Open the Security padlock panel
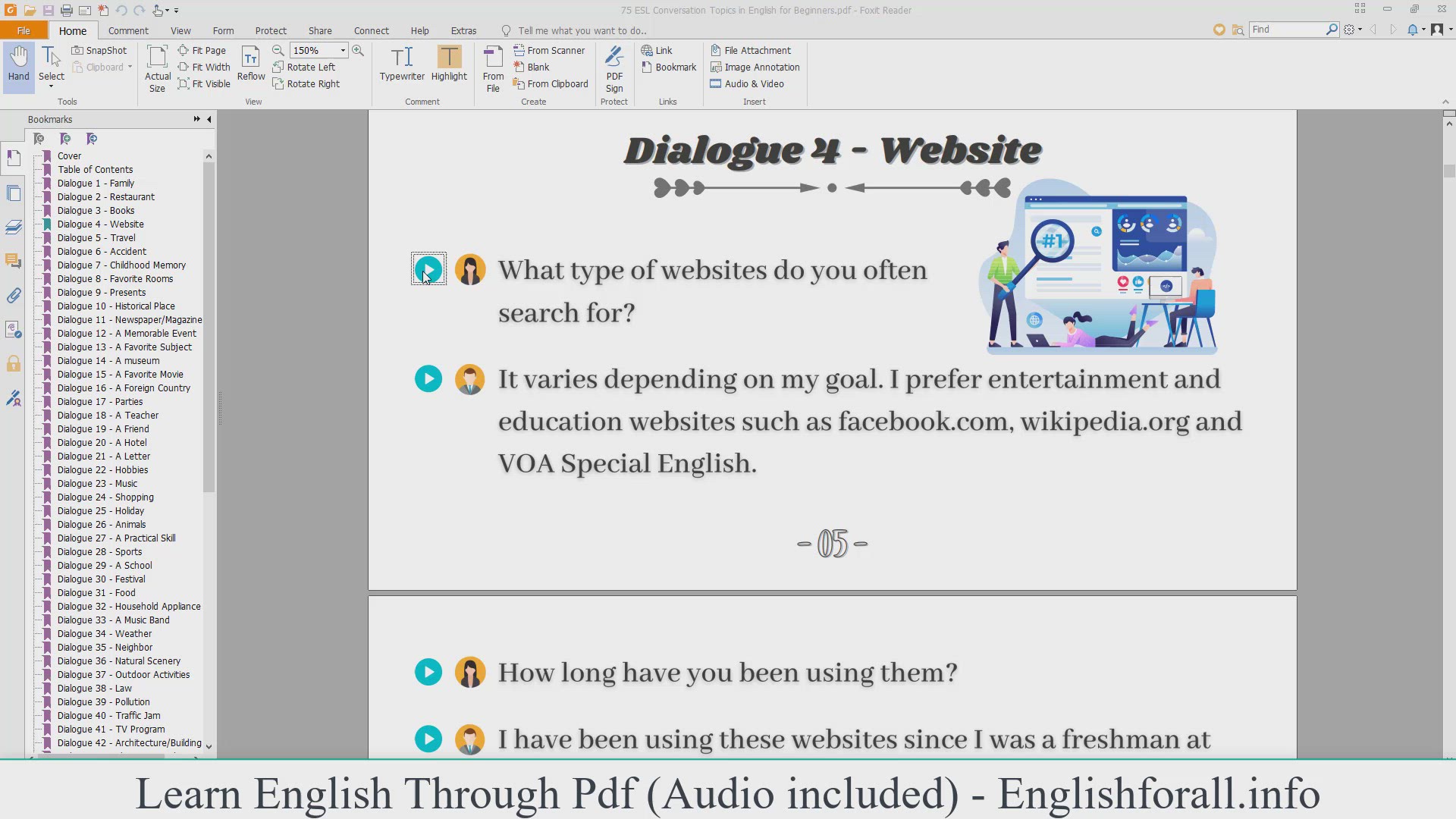Image resolution: width=1456 pixels, height=819 pixels. [x=14, y=364]
